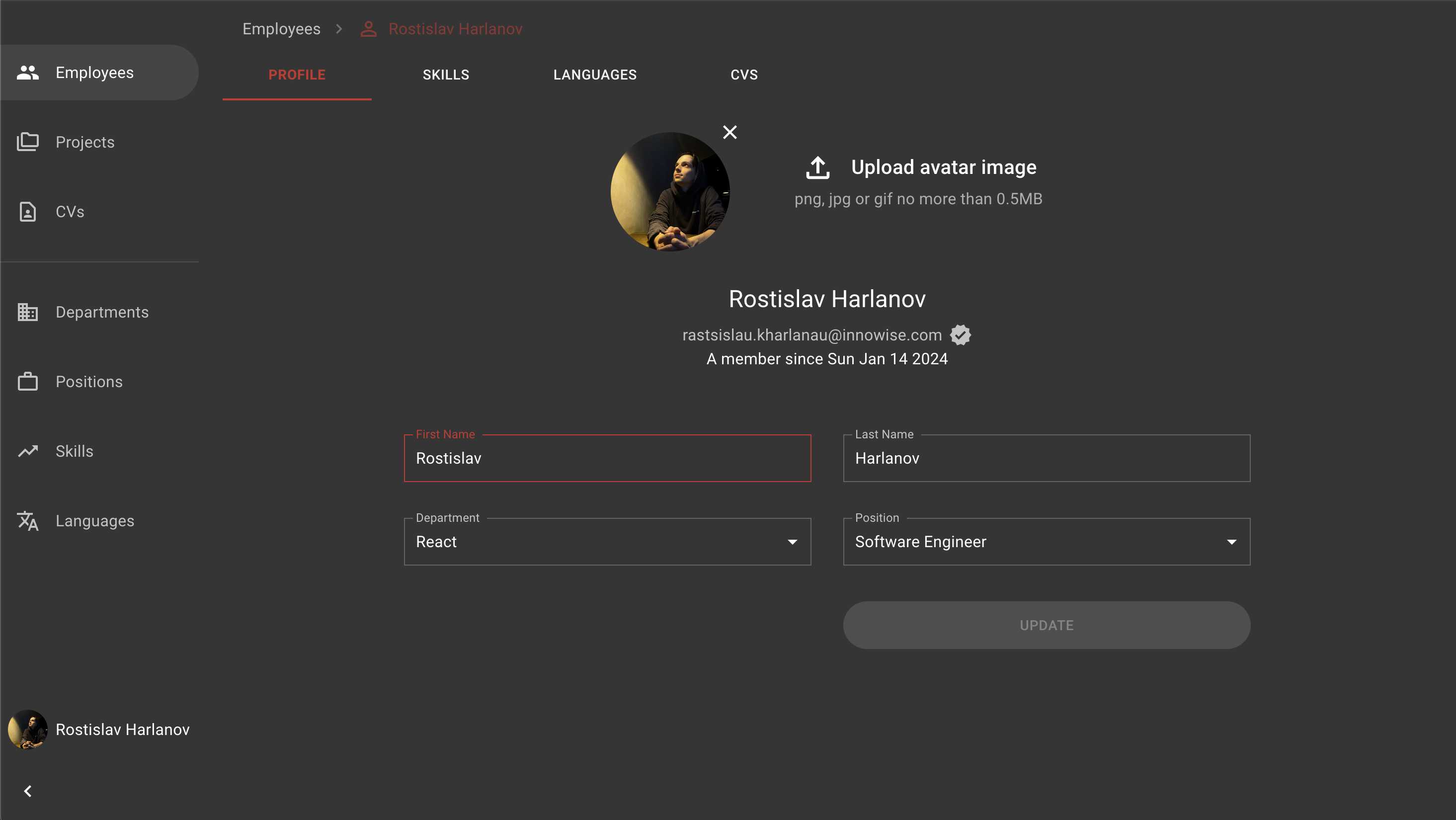Switch to the Skills tab
1456x820 pixels.
tap(445, 75)
